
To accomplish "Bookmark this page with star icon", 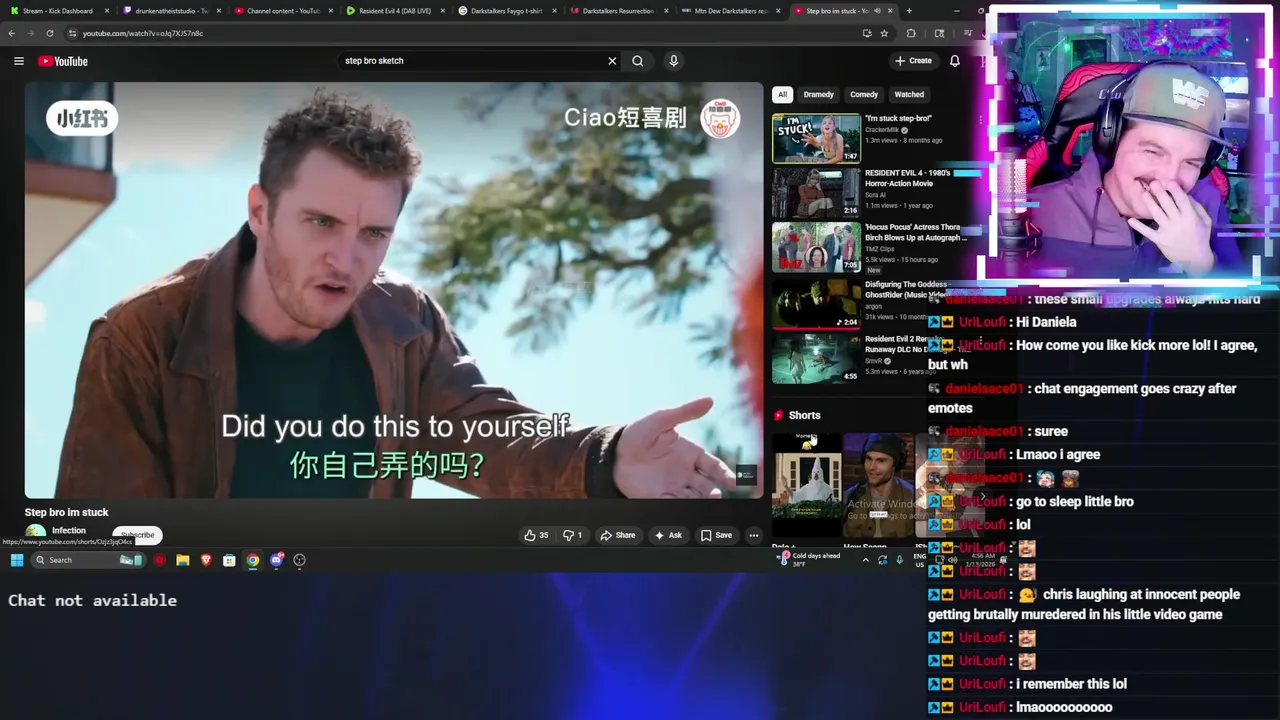I will pos(884,33).
